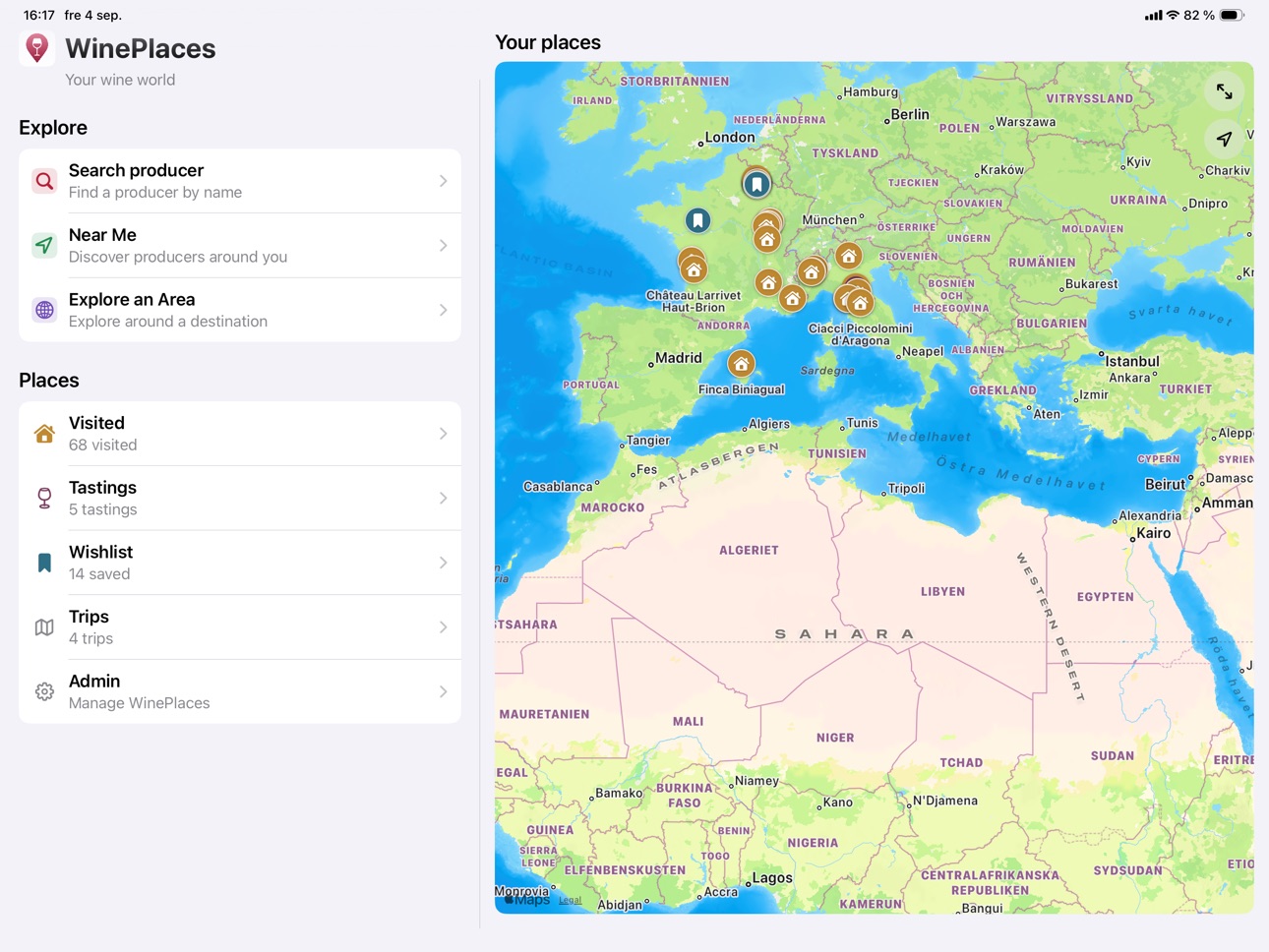Click the bookmark icon beside Wishlist

point(44,563)
